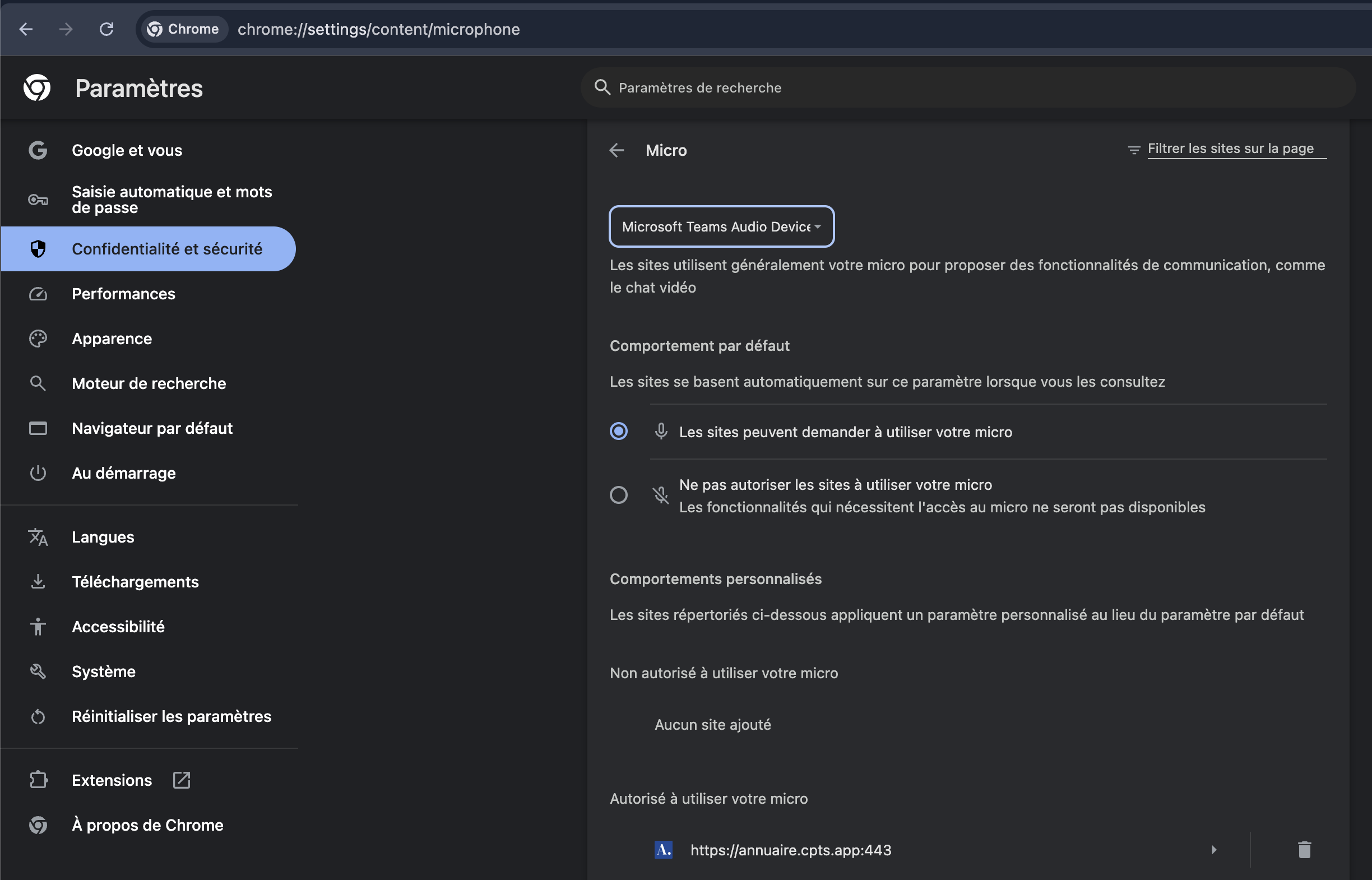The image size is (1372, 880).
Task: Delete annuaire.cpts.app site with trash icon
Action: pyautogui.click(x=1305, y=850)
